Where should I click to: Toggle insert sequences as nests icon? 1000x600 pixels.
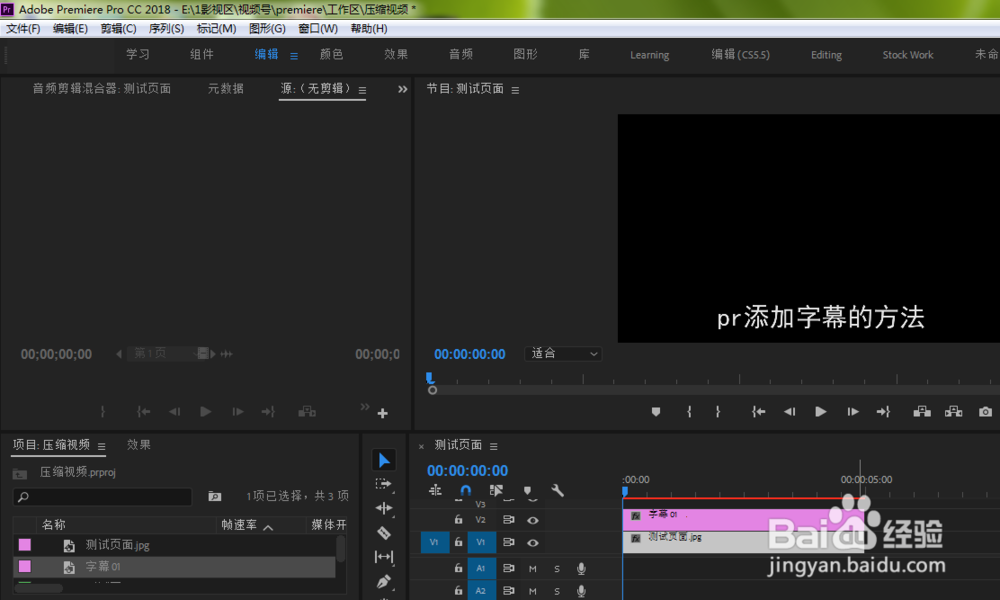pyautogui.click(x=435, y=490)
